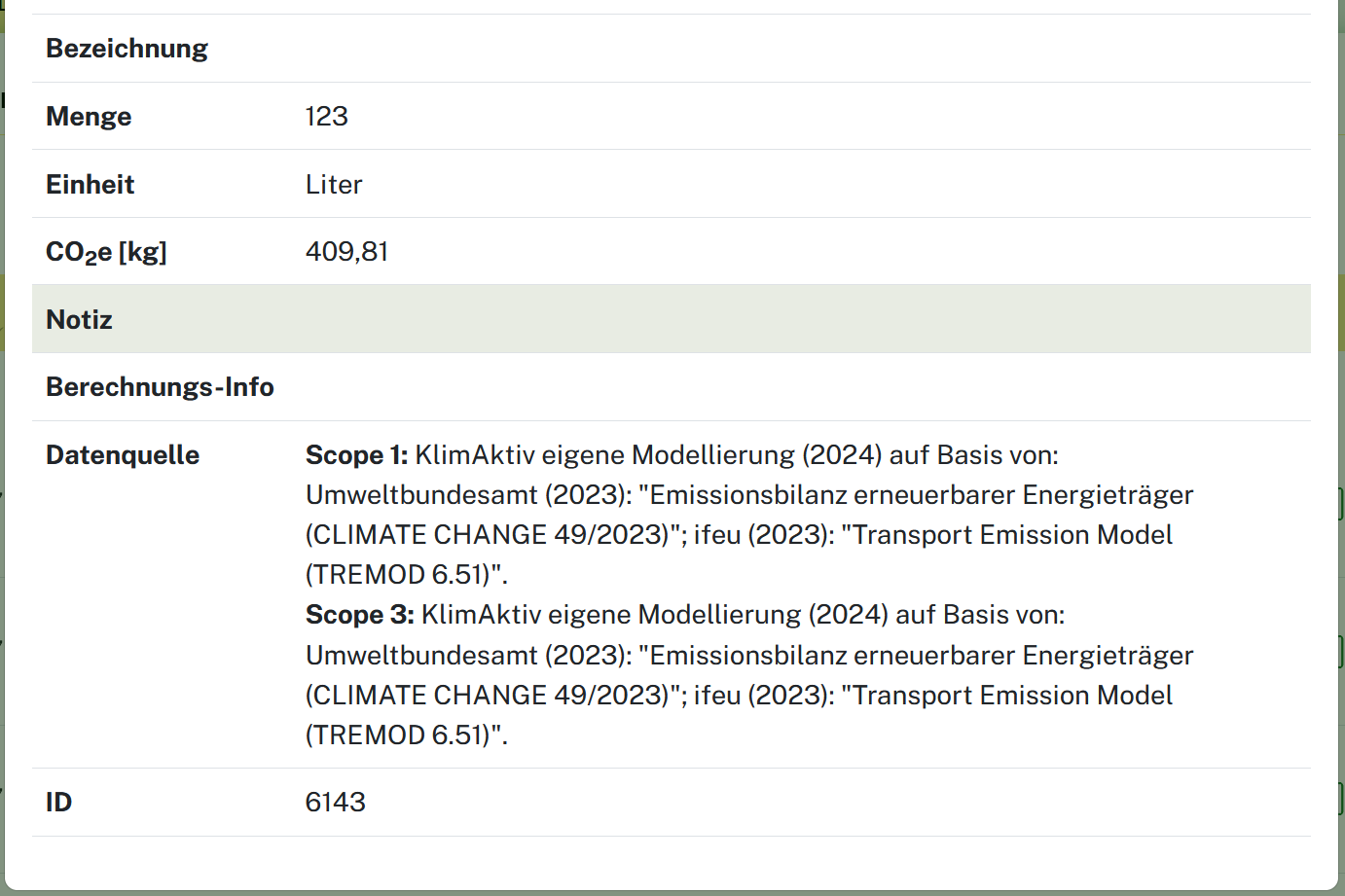
Task: Click the Datenquelle row label
Action: click(123, 455)
